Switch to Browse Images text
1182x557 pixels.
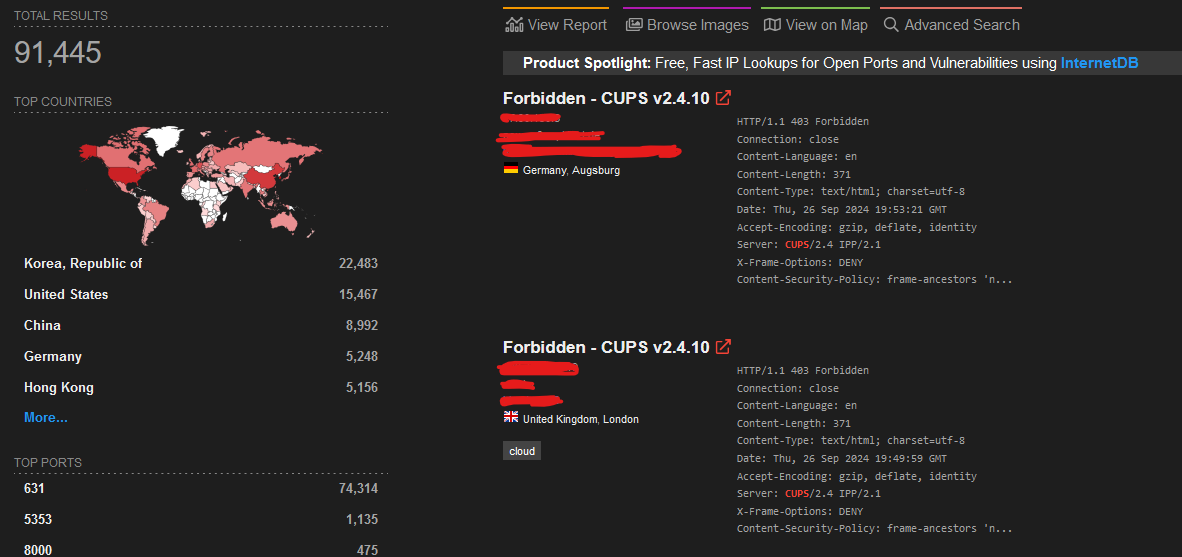point(698,25)
